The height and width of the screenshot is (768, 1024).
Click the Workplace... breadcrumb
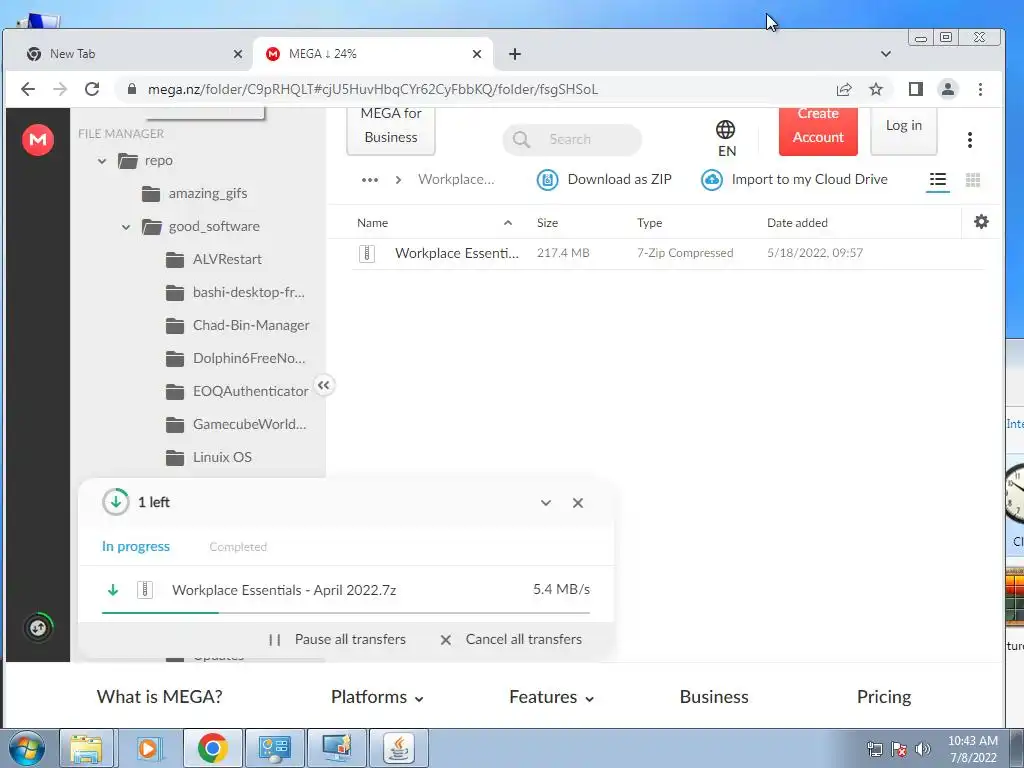coord(456,180)
